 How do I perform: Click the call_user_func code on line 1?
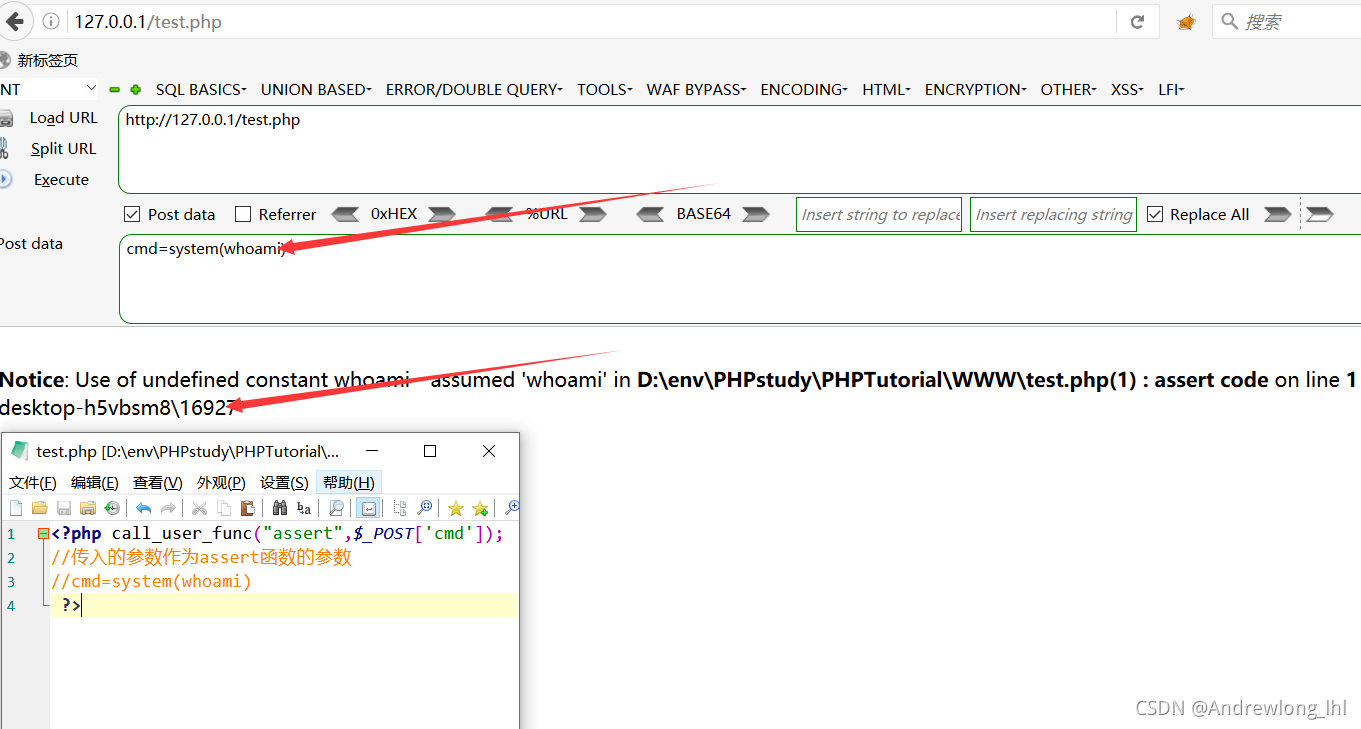click(x=307, y=533)
